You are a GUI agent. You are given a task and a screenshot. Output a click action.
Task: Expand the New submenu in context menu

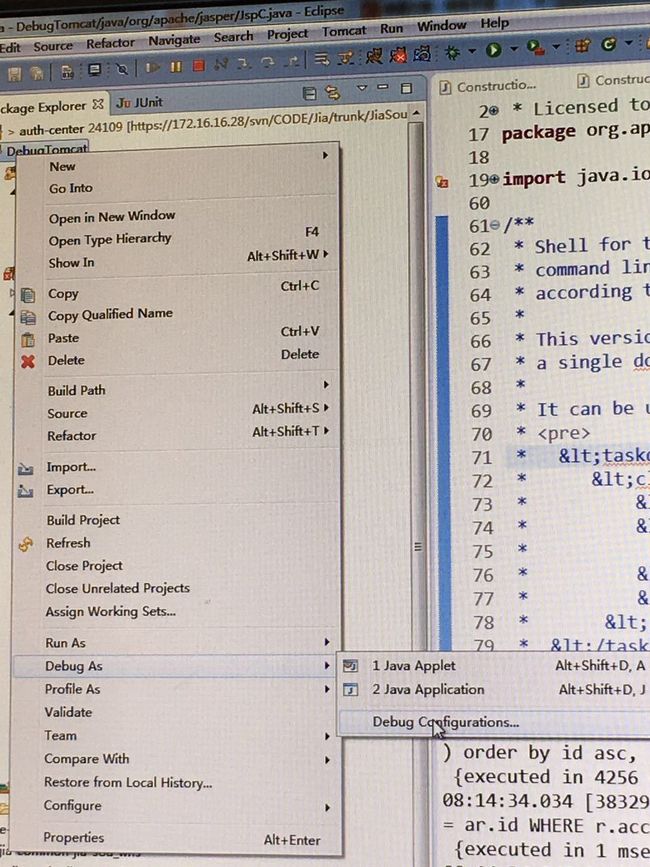[177, 165]
